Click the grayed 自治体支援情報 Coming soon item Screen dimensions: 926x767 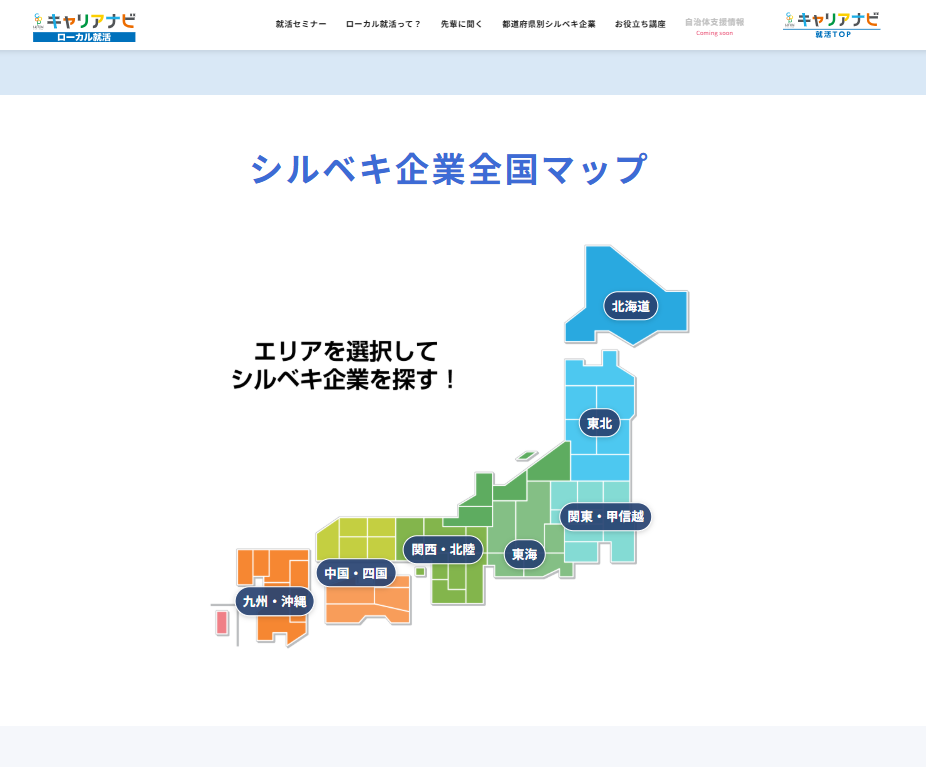(714, 25)
